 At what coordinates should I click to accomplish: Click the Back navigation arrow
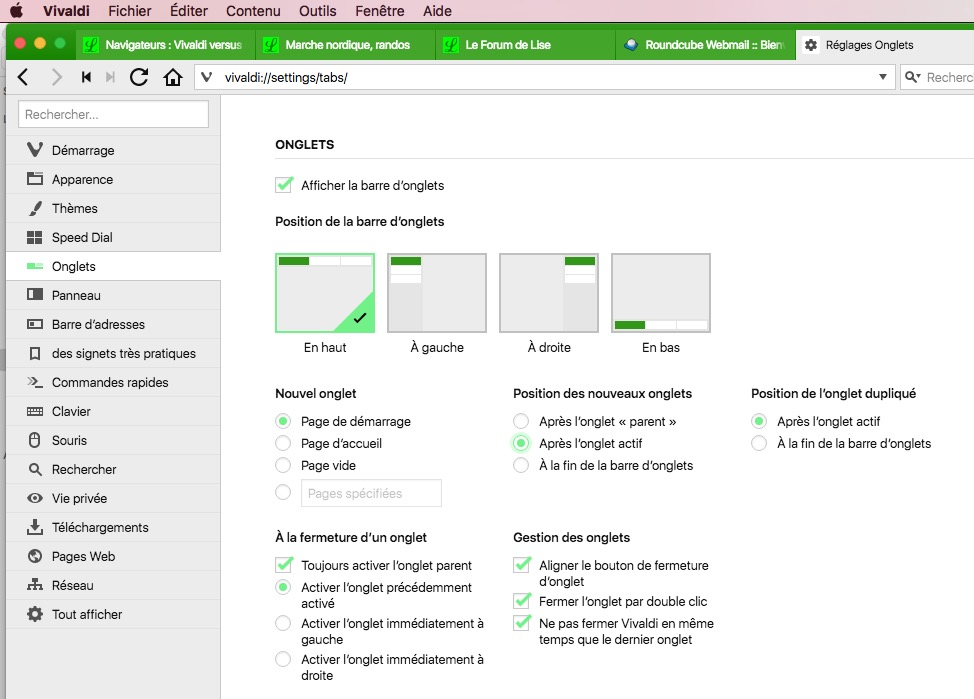24,77
